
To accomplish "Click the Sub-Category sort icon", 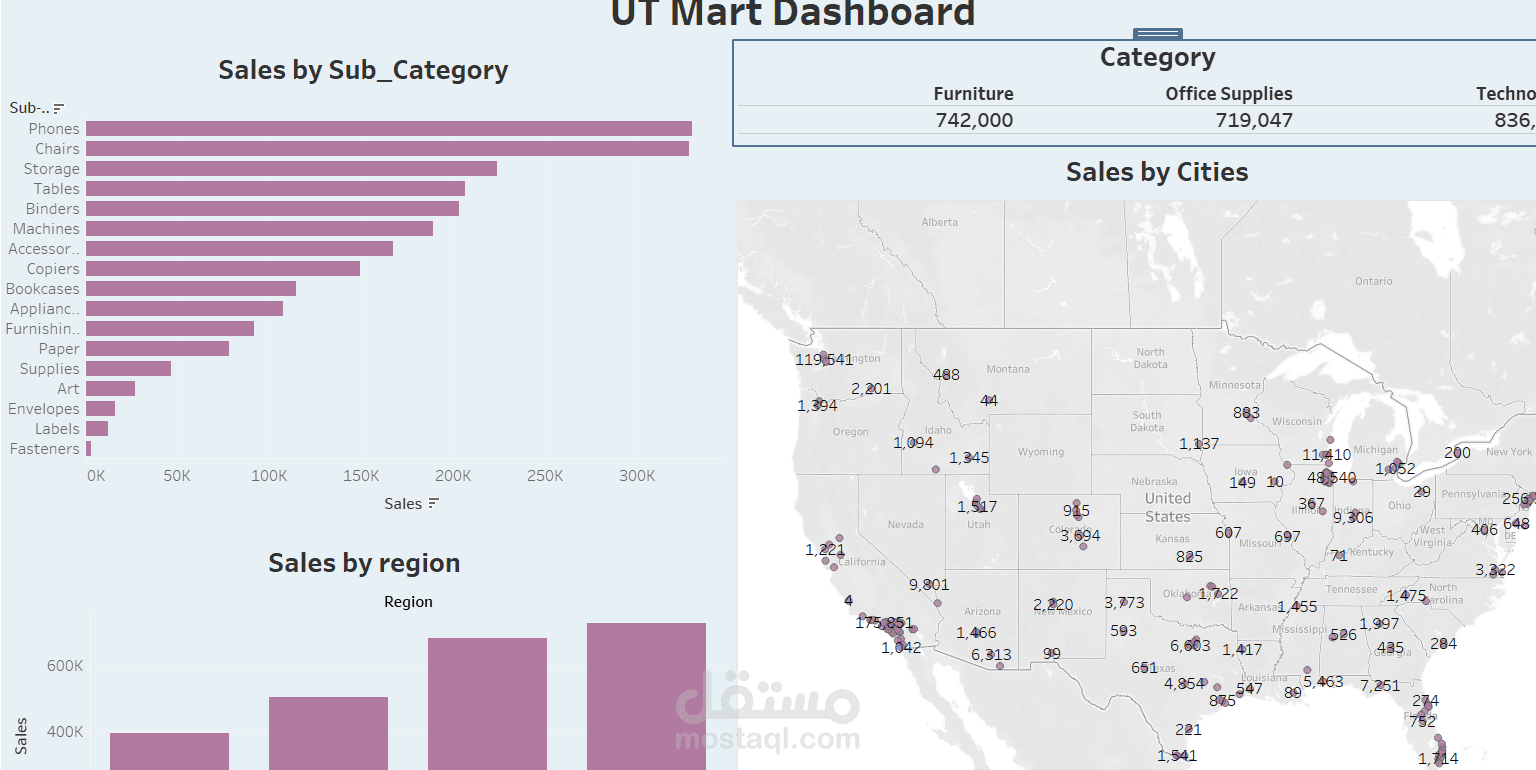I will coord(59,108).
